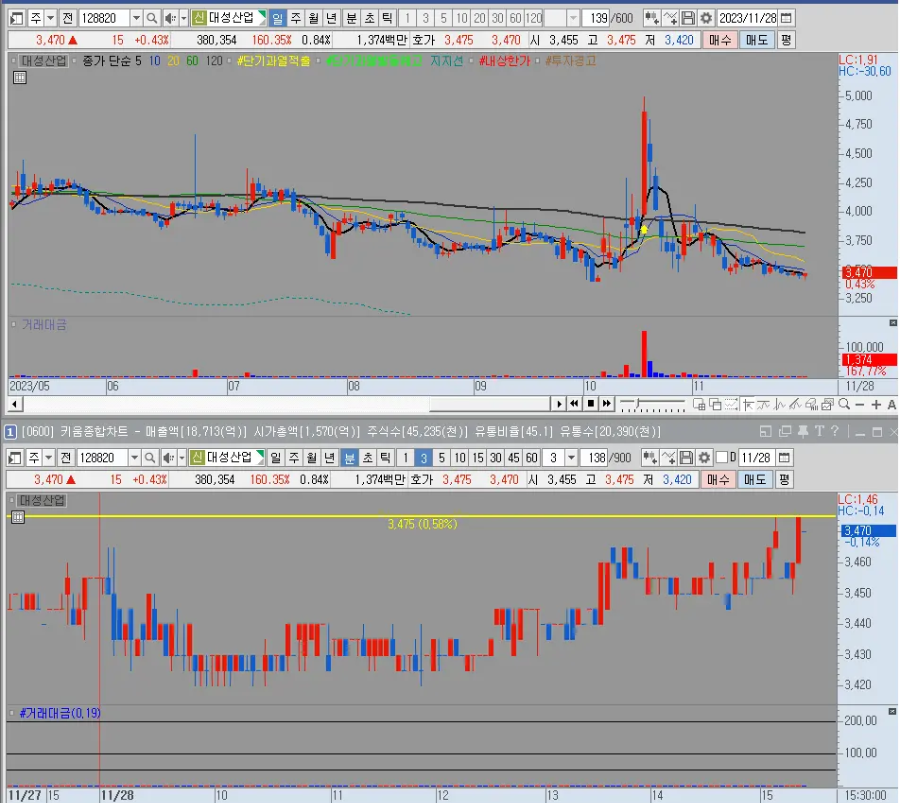Click date field 2023/11/28 in top chart

(748, 18)
